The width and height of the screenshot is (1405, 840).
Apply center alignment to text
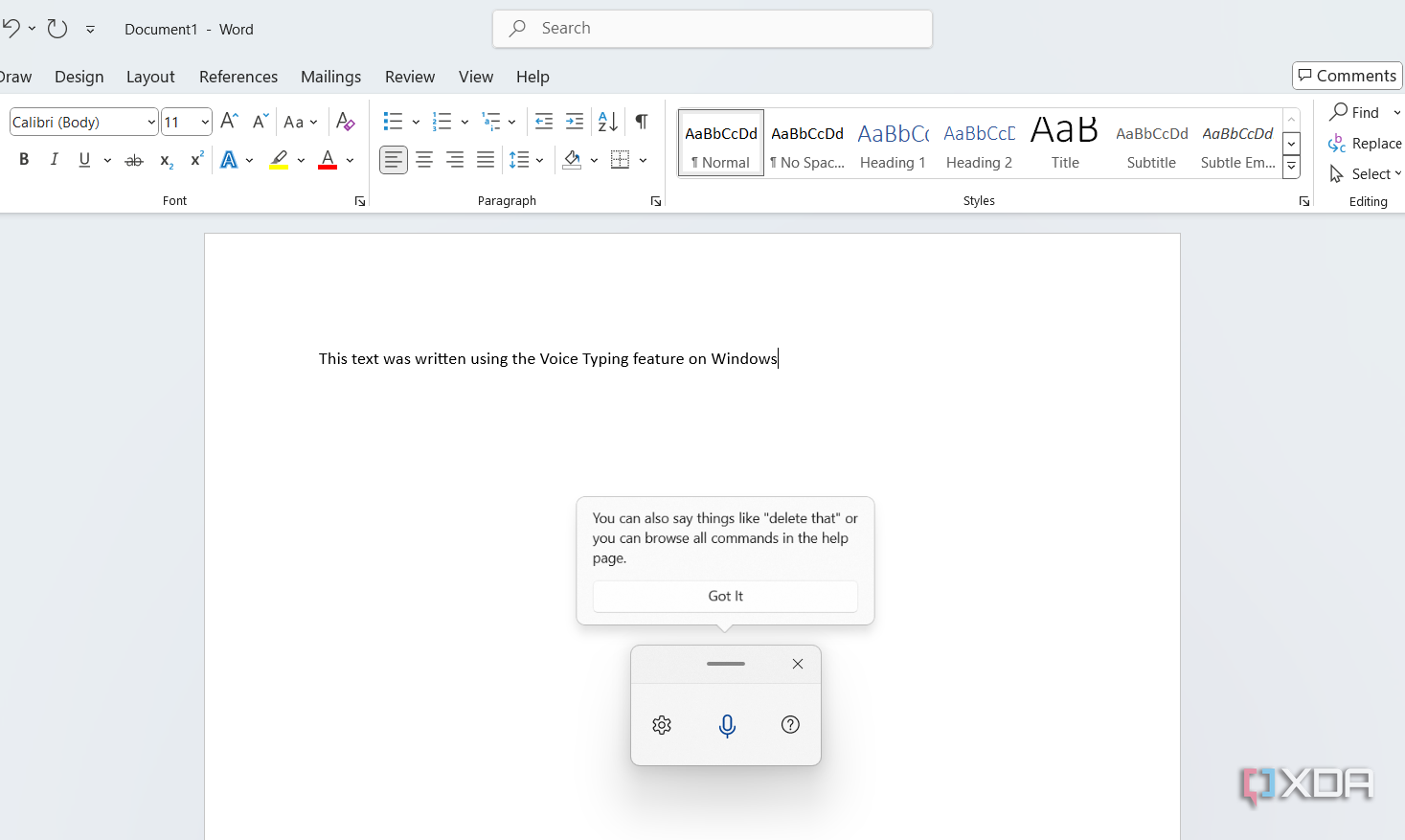(x=424, y=160)
